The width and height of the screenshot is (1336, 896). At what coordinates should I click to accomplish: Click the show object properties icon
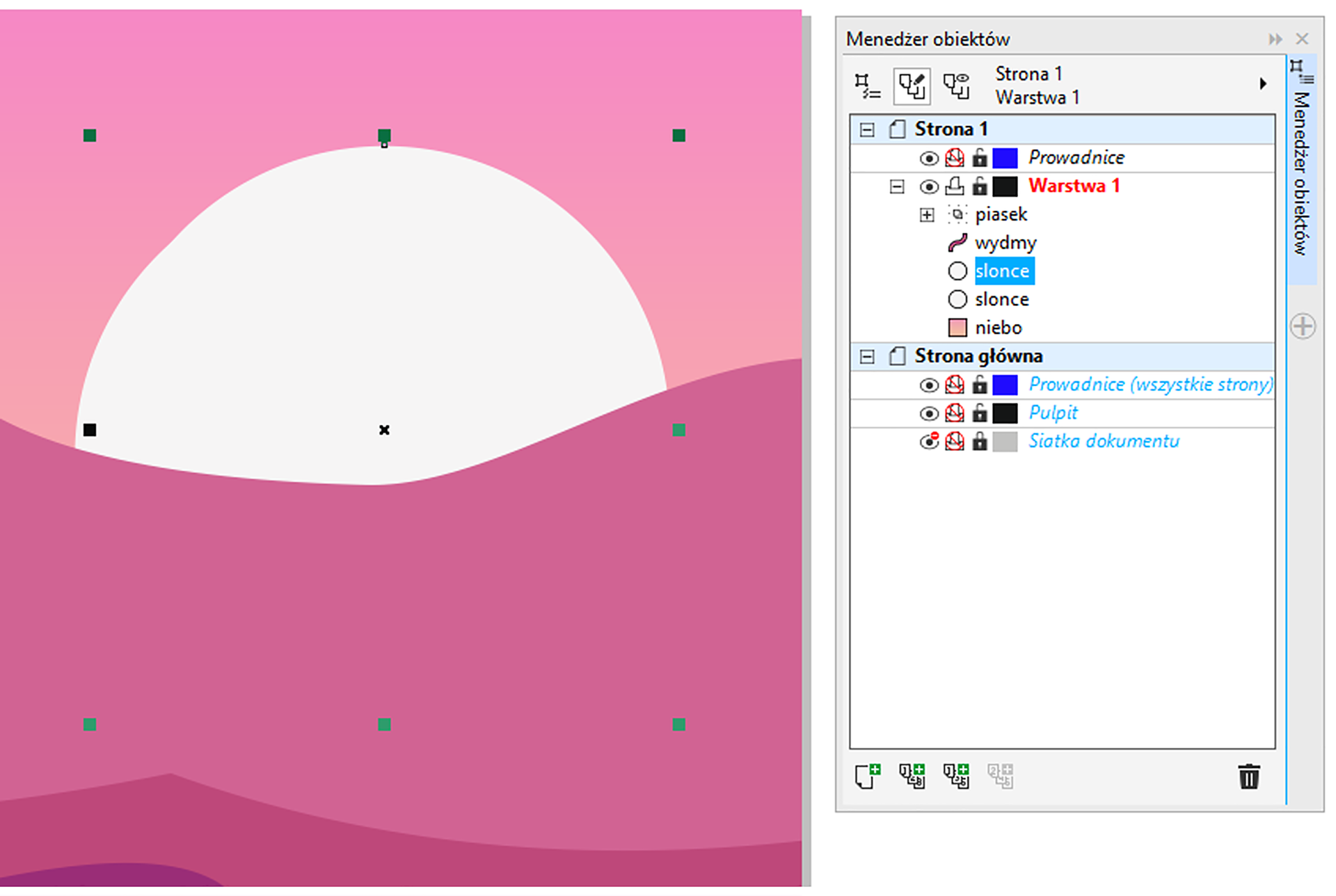click(x=867, y=86)
